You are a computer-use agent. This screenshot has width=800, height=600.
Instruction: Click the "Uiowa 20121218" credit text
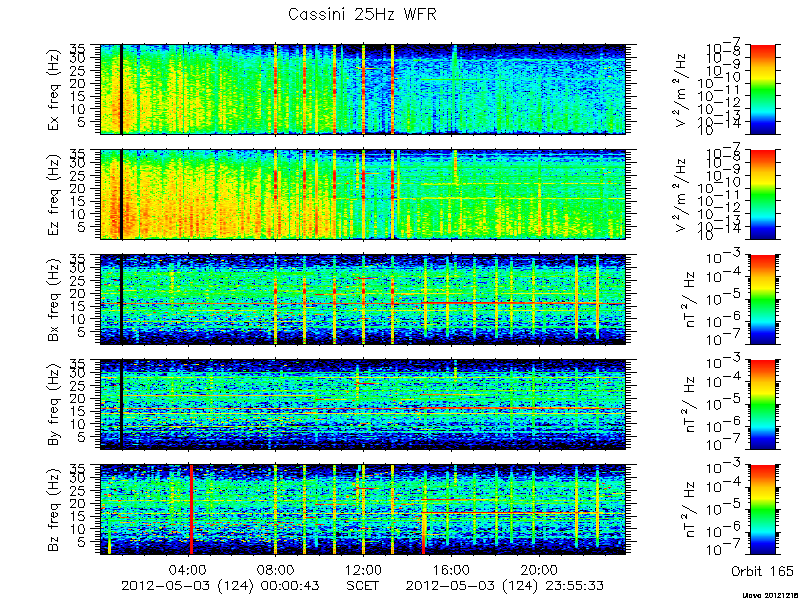(770, 595)
